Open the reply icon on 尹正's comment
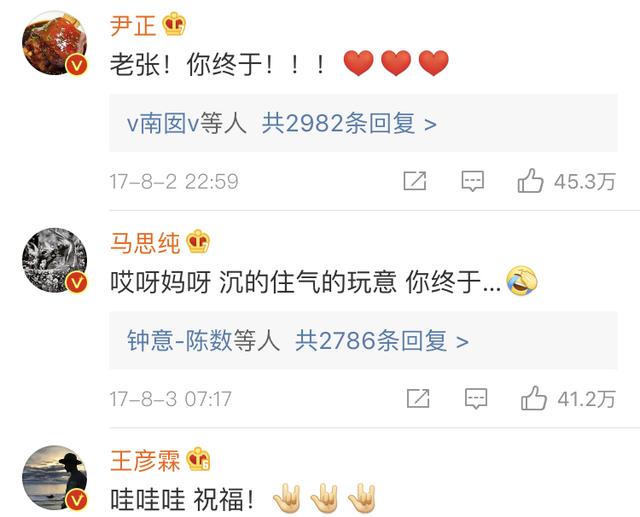The height and width of the screenshot is (517, 640). [473, 181]
